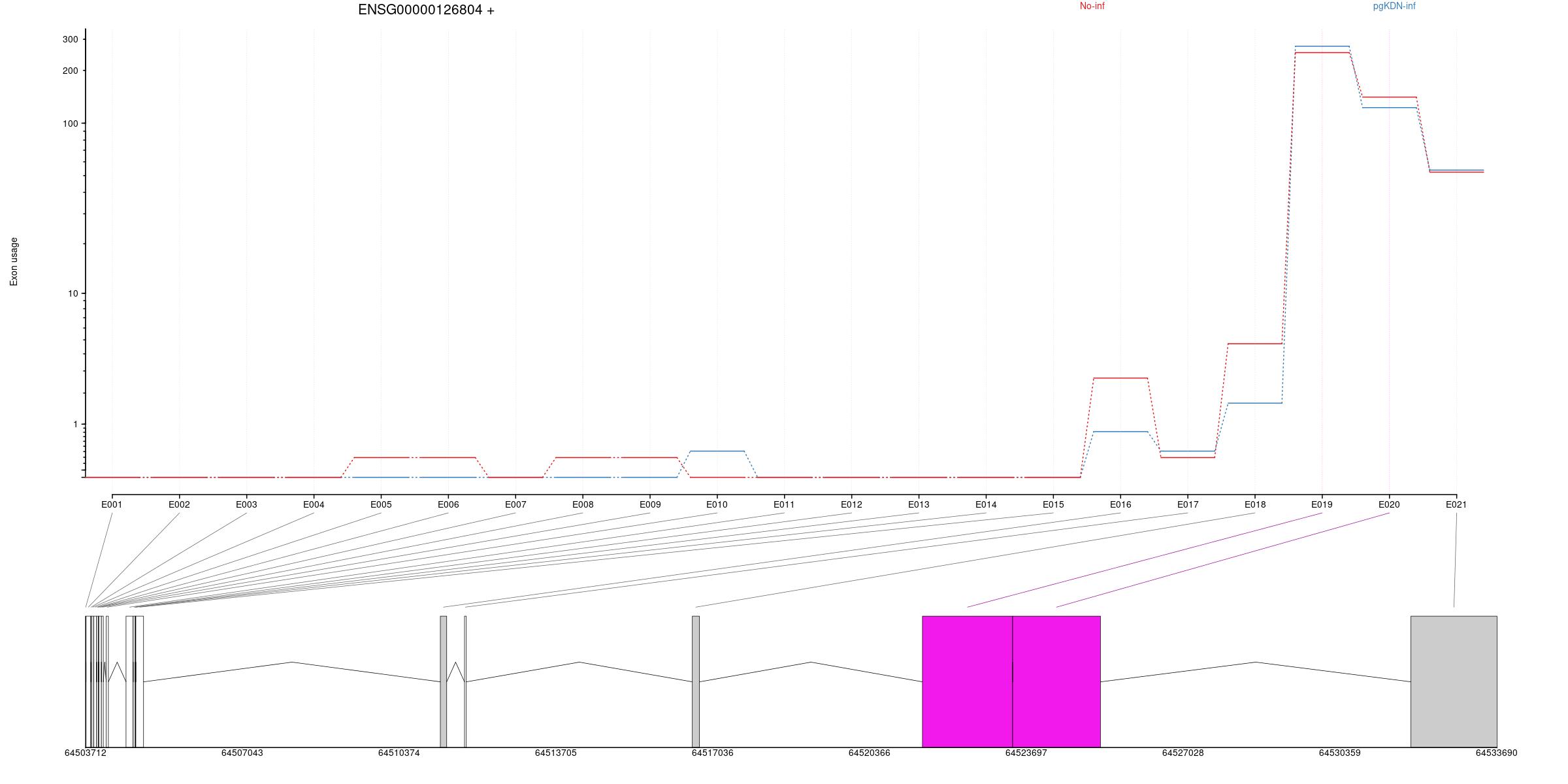The width and height of the screenshot is (1568, 784).
Task: Click genomic coordinate 64517036
Action: coord(713,753)
